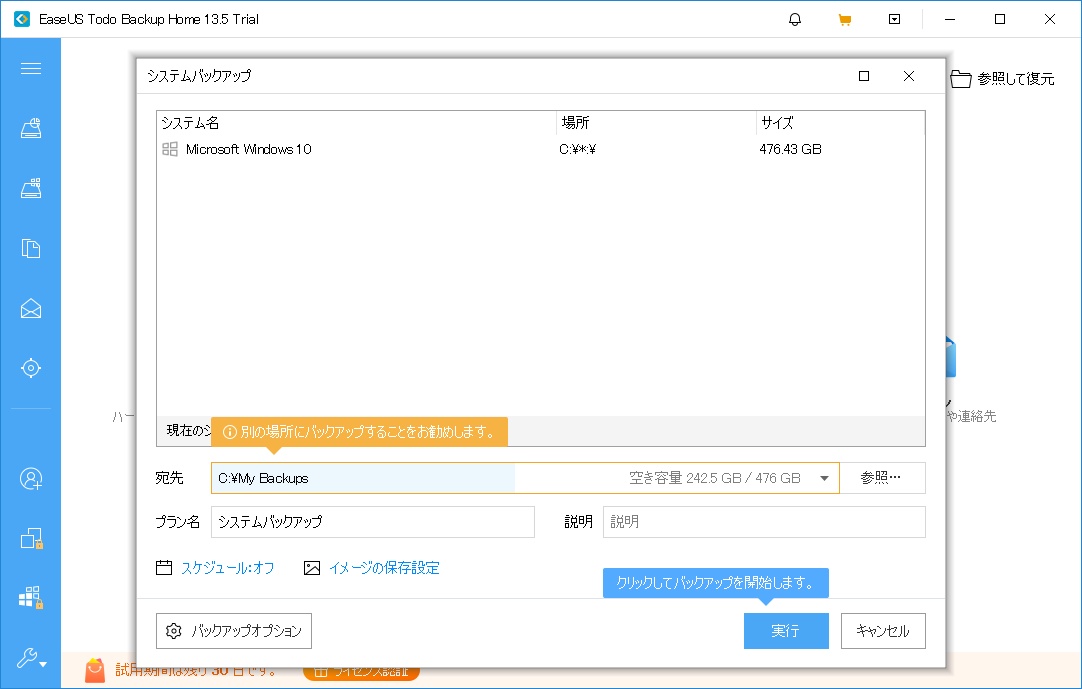
Task: Open Disk/Partition Backup sidebar icon
Action: point(30,128)
